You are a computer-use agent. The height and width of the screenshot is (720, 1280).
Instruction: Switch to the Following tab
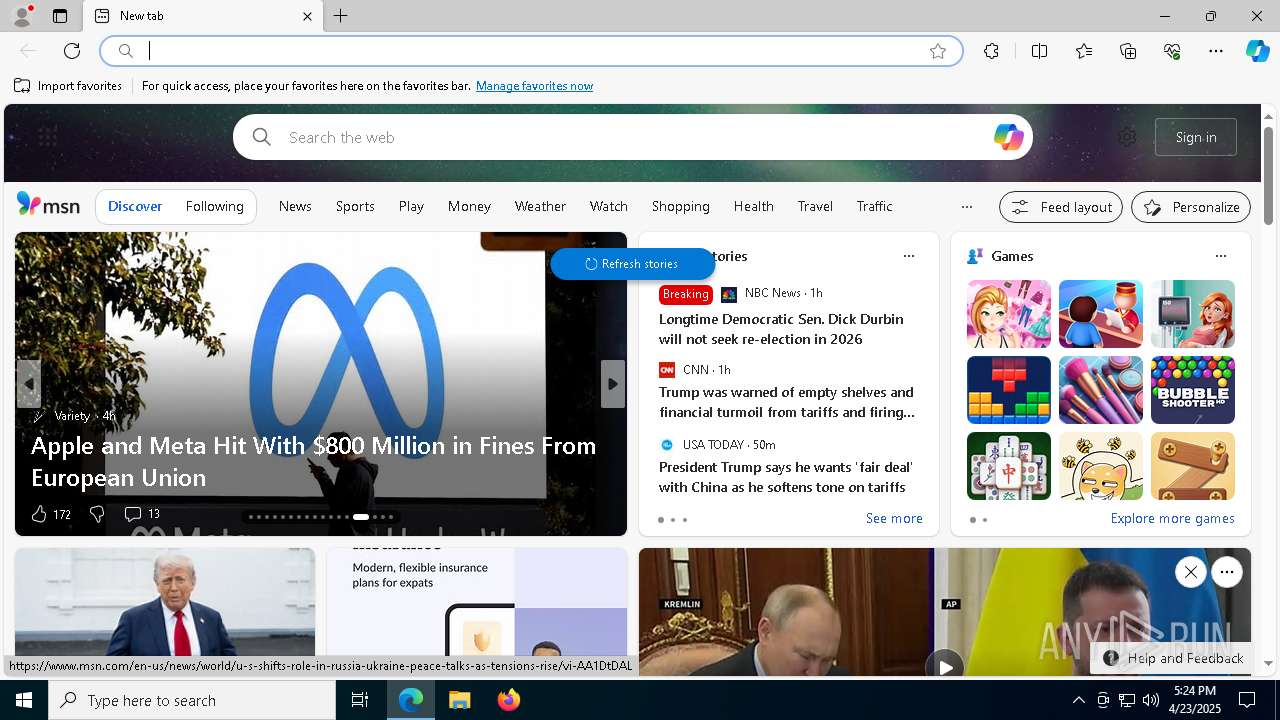[214, 206]
